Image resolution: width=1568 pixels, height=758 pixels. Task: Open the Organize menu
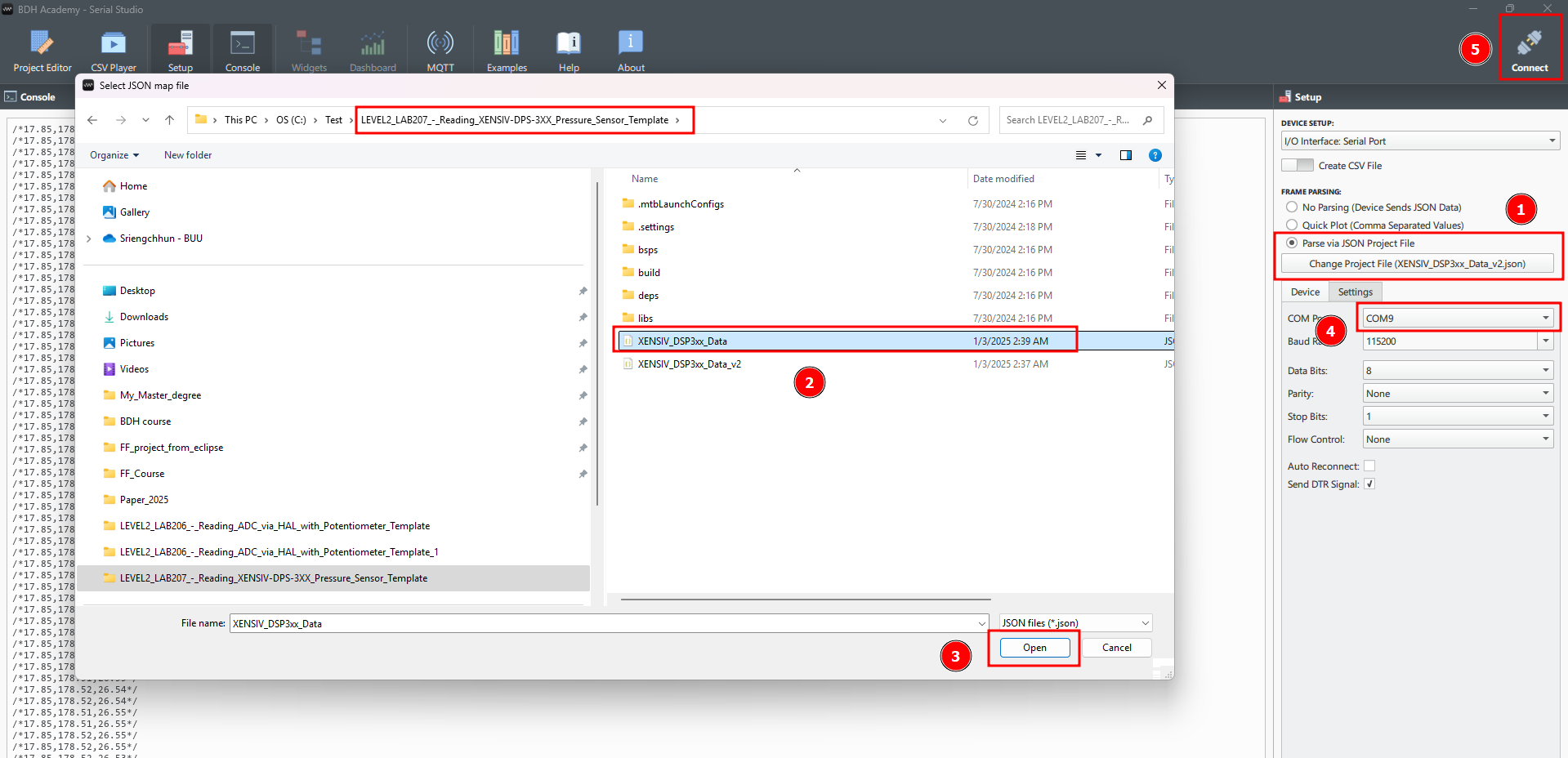pos(114,155)
